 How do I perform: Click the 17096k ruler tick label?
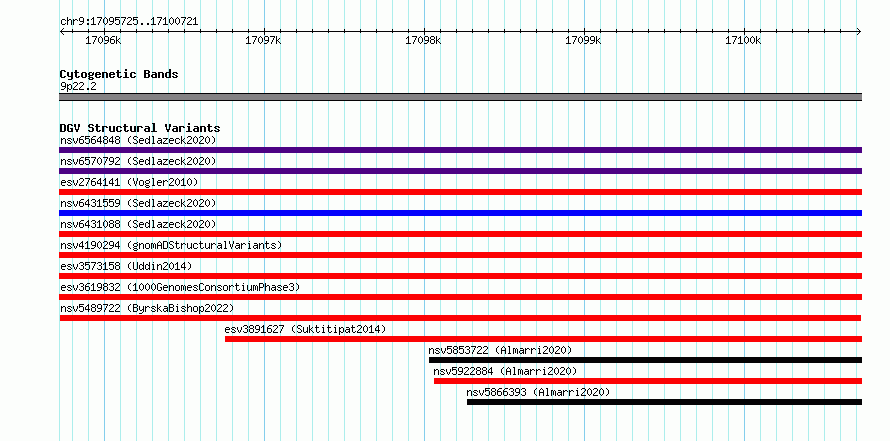point(103,40)
